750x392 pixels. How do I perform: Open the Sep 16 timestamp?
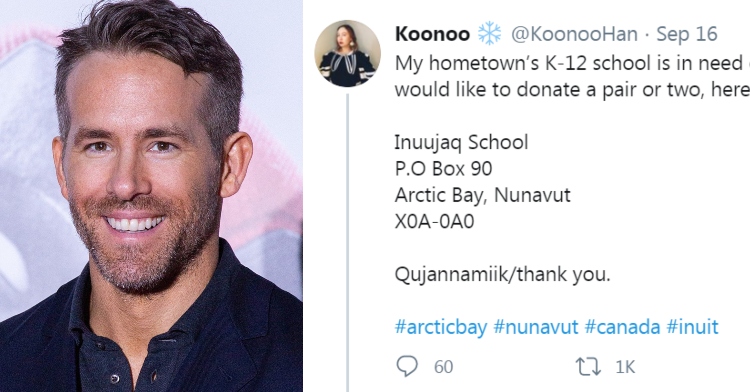pyautogui.click(x=687, y=34)
